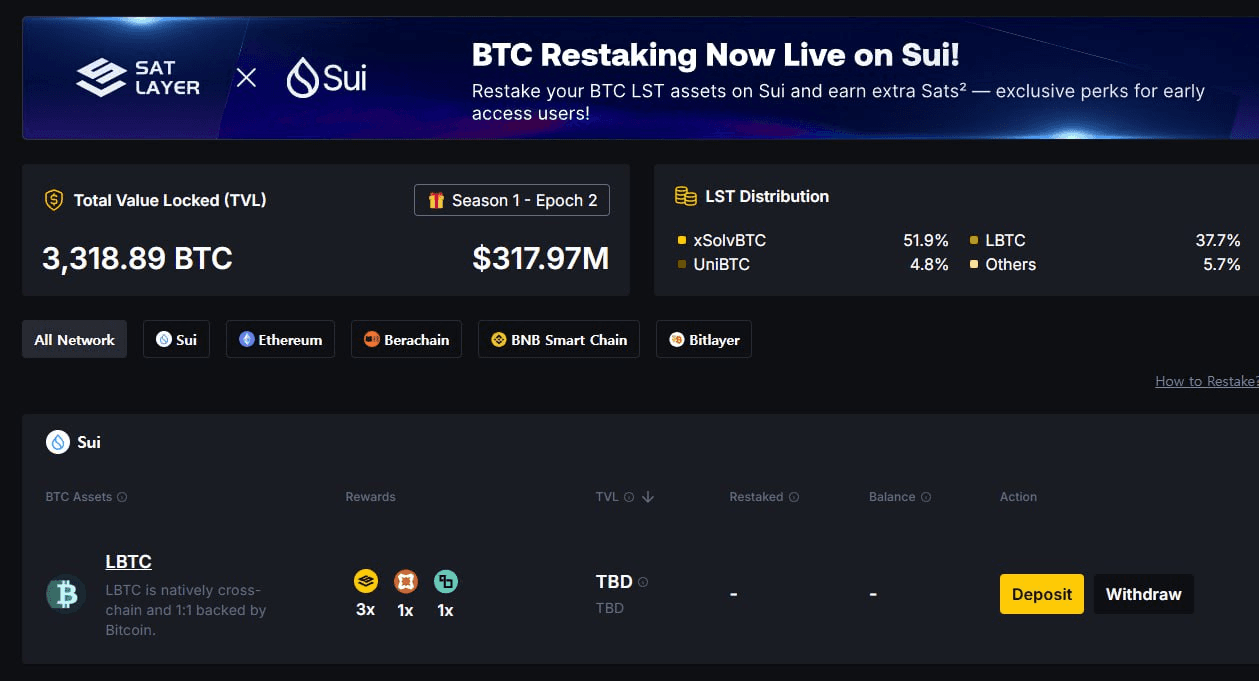Click the LBTC legend color swatch
This screenshot has height=681, width=1259.
coord(974,240)
